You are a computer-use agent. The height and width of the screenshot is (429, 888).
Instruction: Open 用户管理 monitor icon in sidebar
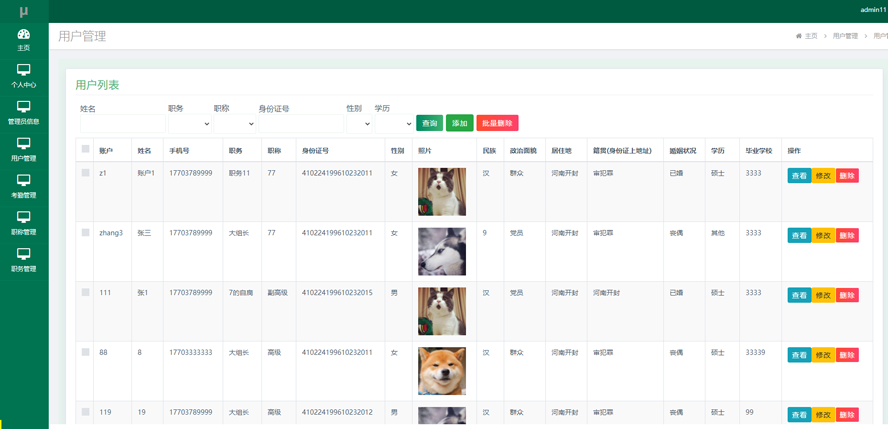click(x=24, y=144)
